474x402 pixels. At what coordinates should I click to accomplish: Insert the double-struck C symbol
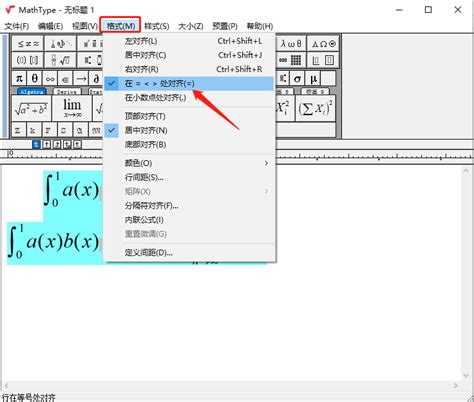coord(64,130)
